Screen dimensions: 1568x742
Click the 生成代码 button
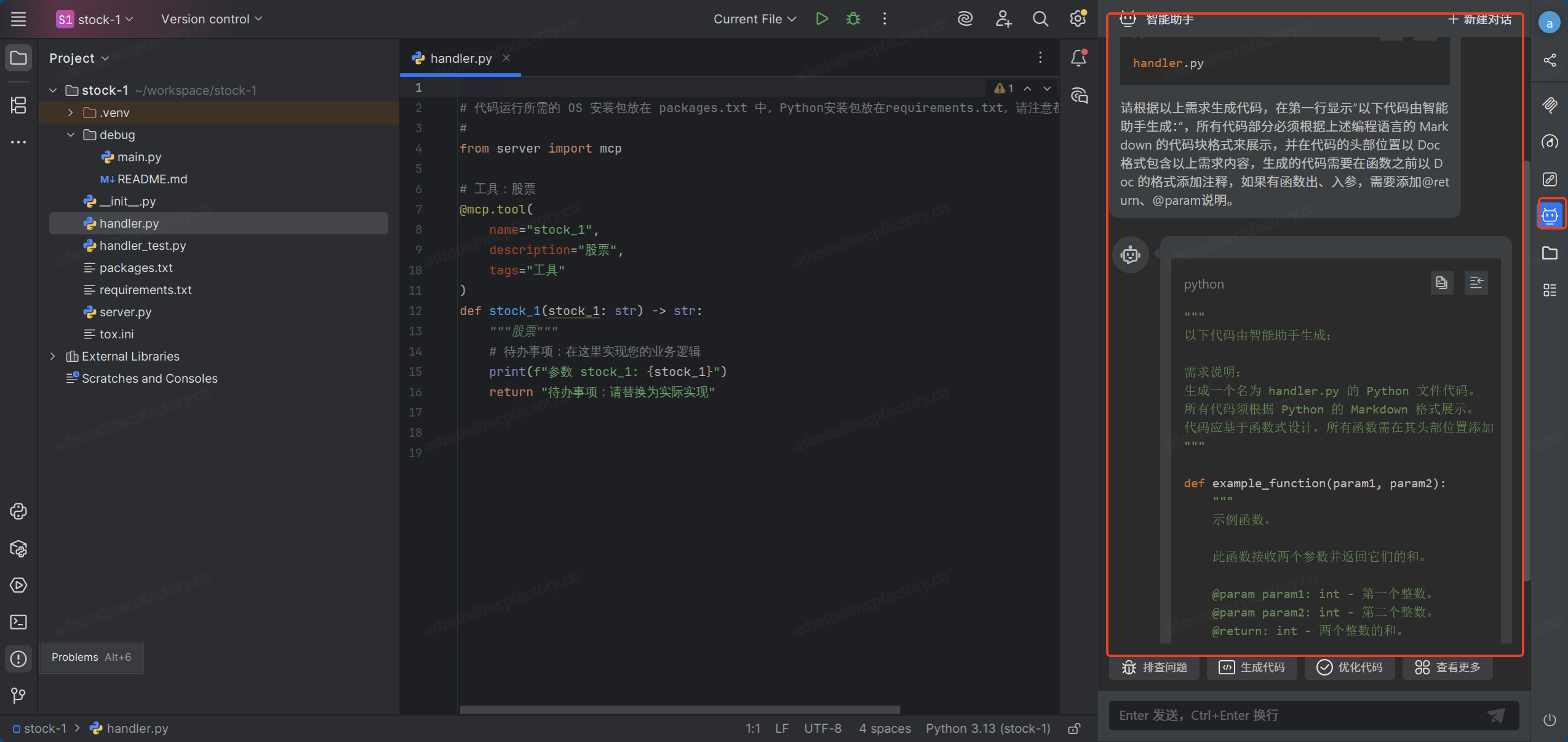click(x=1252, y=668)
